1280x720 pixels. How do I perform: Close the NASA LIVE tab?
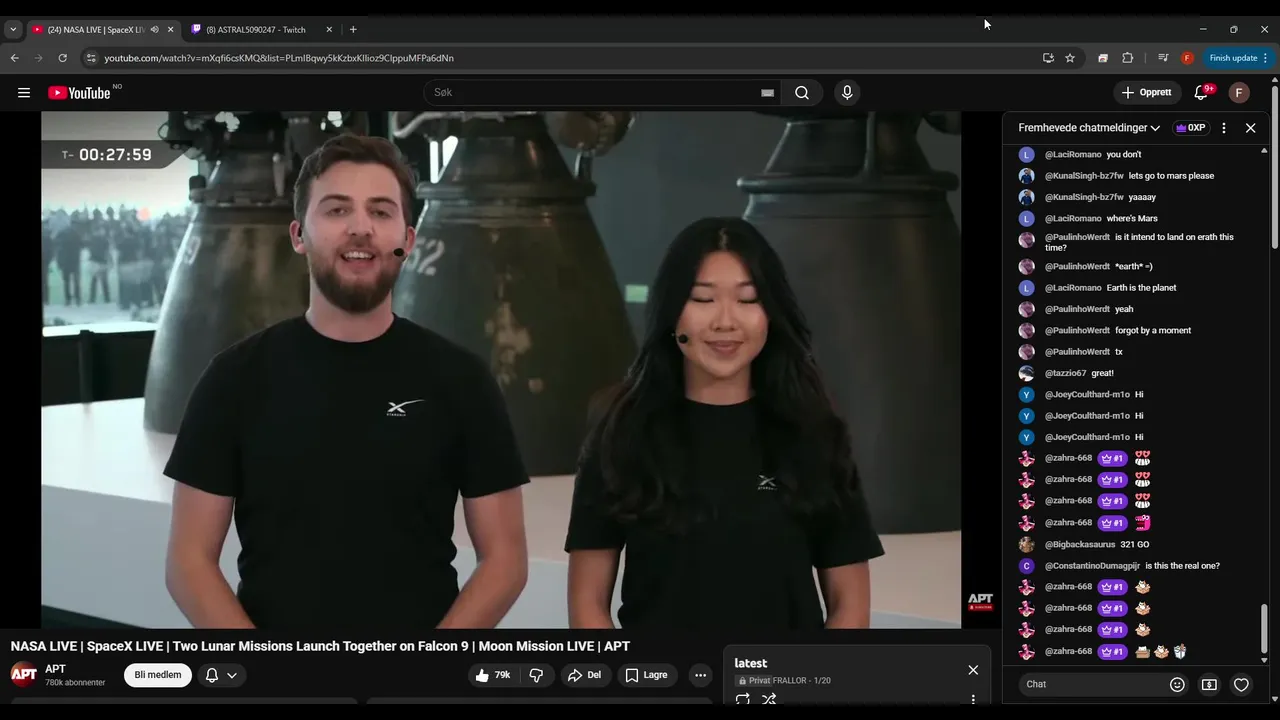[170, 30]
